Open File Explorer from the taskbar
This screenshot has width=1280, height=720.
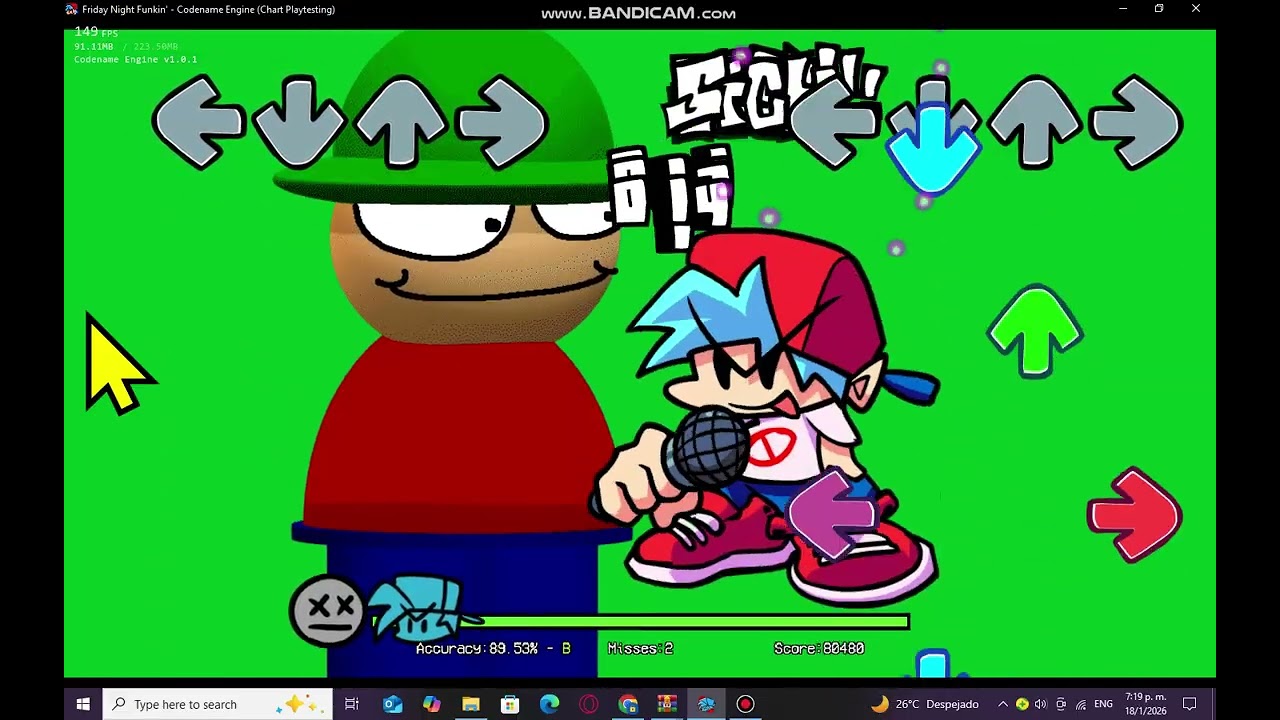[x=471, y=704]
